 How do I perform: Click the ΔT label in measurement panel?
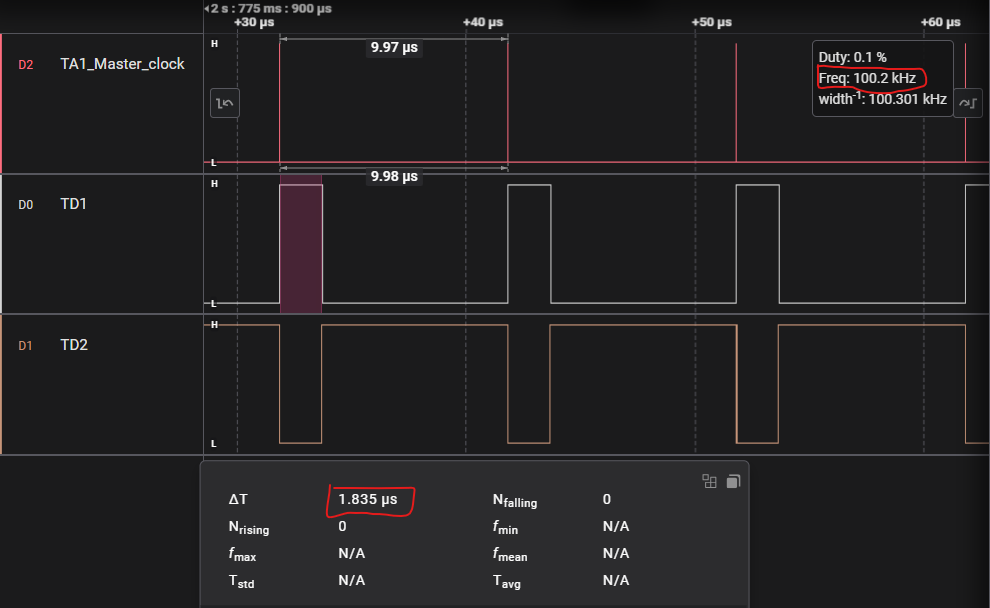[238, 499]
